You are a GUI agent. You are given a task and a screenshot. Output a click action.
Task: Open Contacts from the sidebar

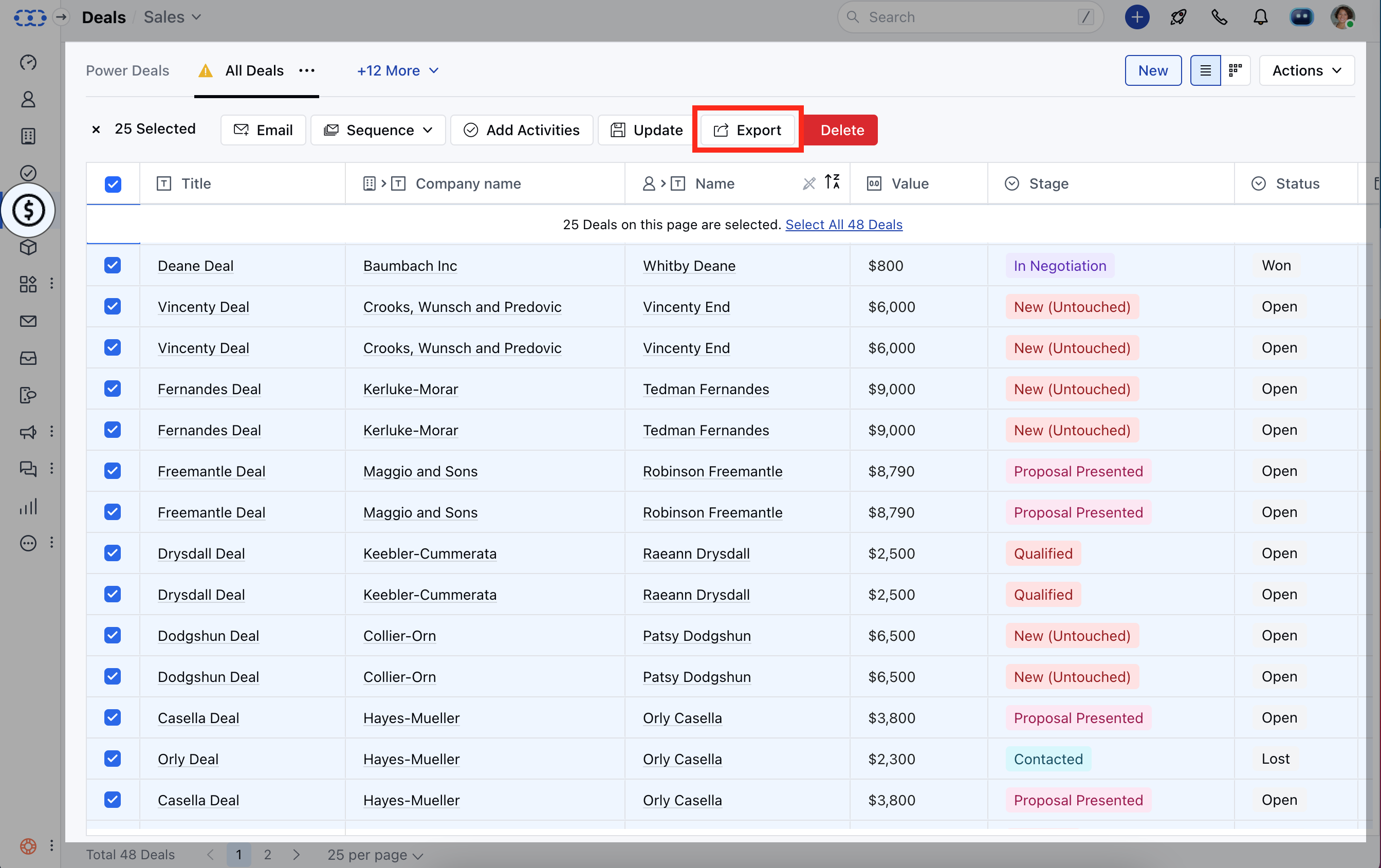[28, 99]
